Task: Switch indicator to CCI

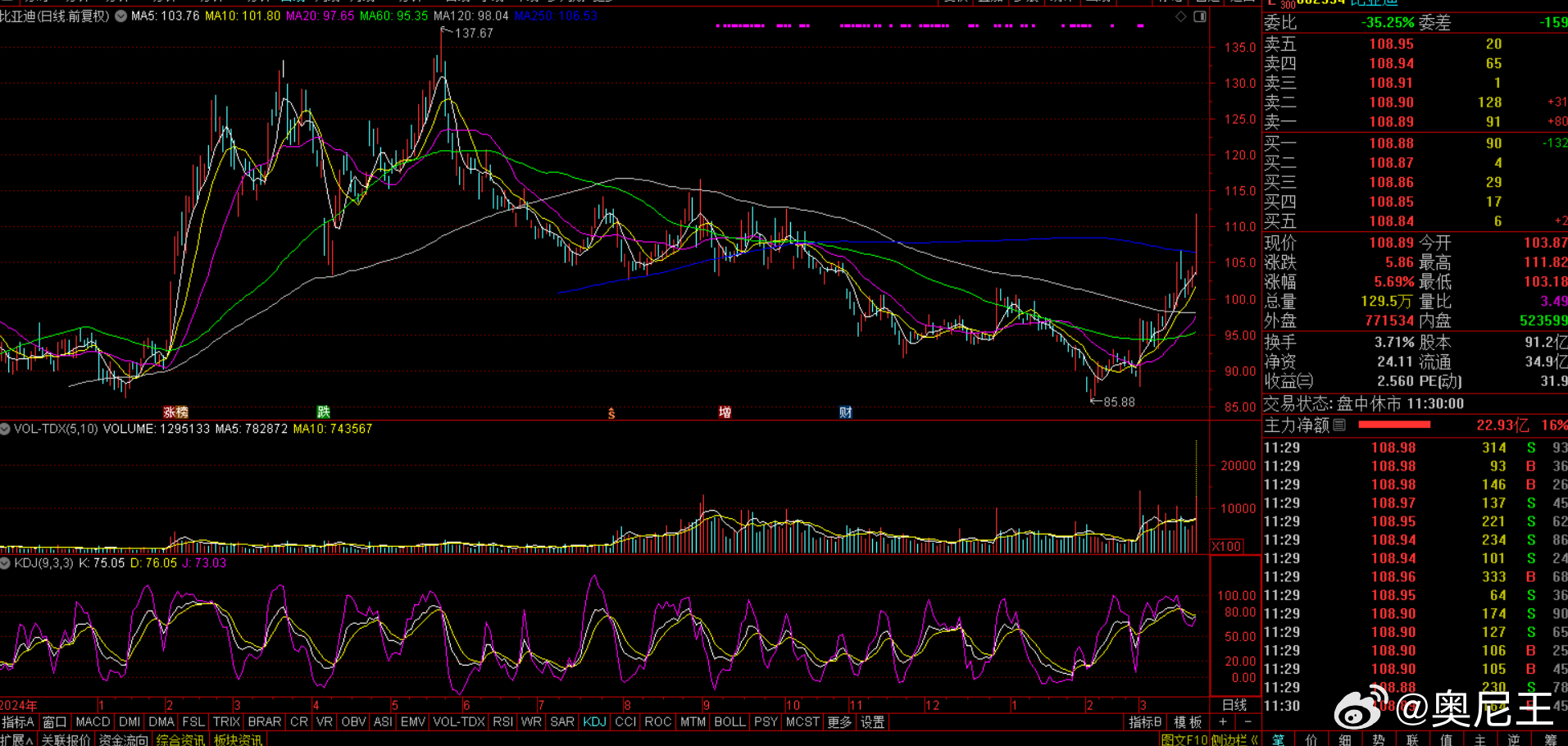Action: click(x=625, y=722)
